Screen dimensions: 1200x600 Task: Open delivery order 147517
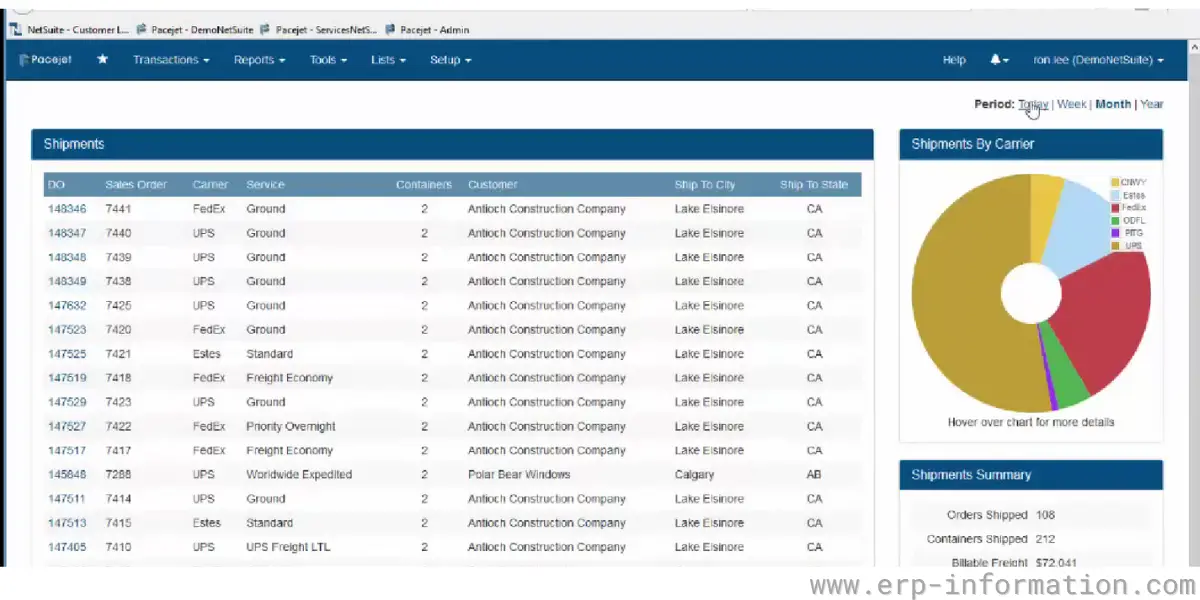tap(67, 450)
